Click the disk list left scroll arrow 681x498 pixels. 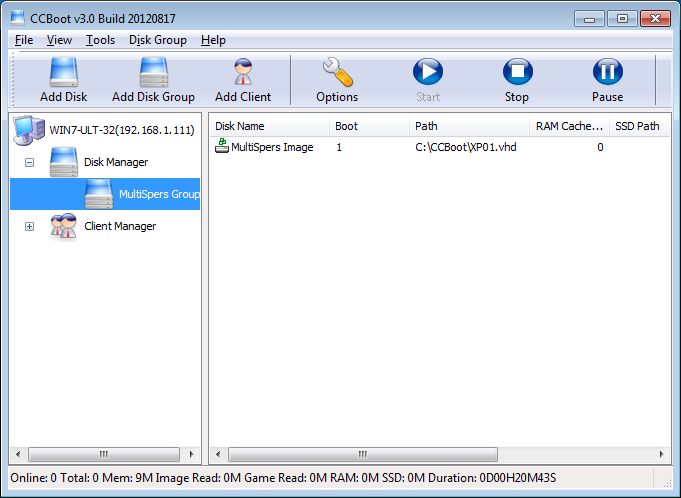click(x=218, y=454)
